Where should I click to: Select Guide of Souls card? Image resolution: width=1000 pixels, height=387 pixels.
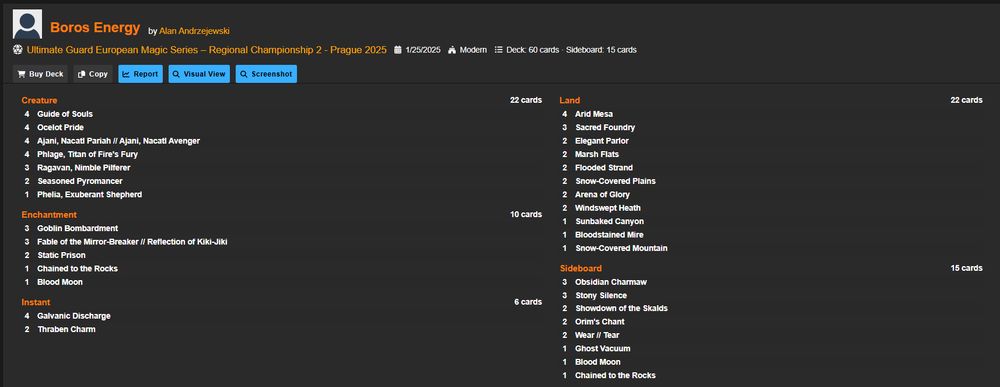coord(64,113)
